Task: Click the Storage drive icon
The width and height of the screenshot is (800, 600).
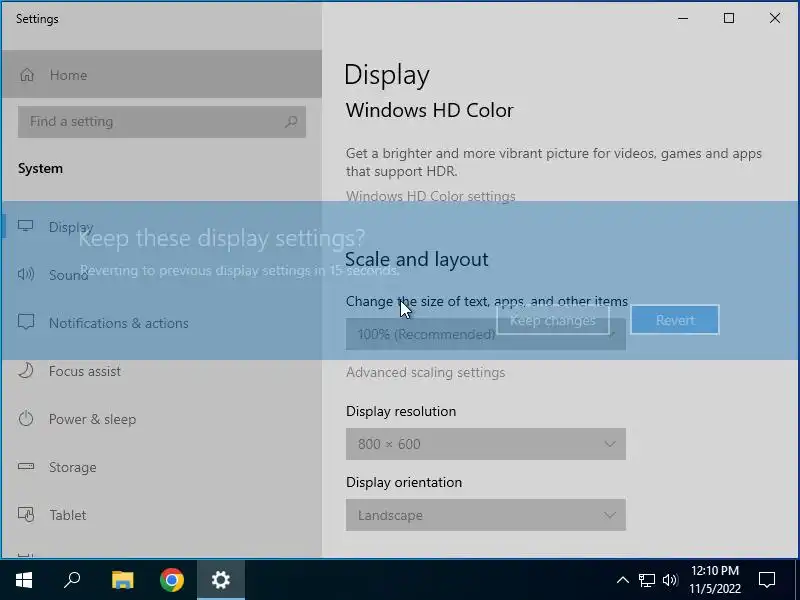Action: click(26, 466)
